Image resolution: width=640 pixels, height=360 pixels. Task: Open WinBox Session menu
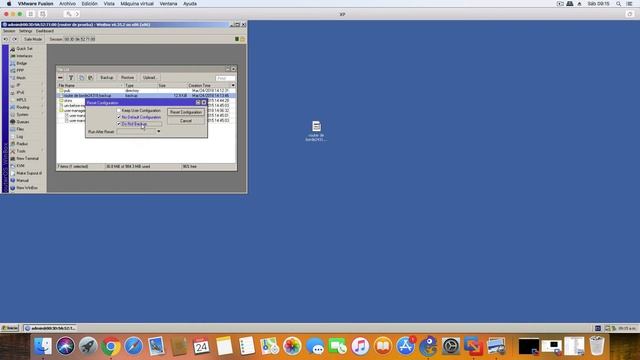9,31
